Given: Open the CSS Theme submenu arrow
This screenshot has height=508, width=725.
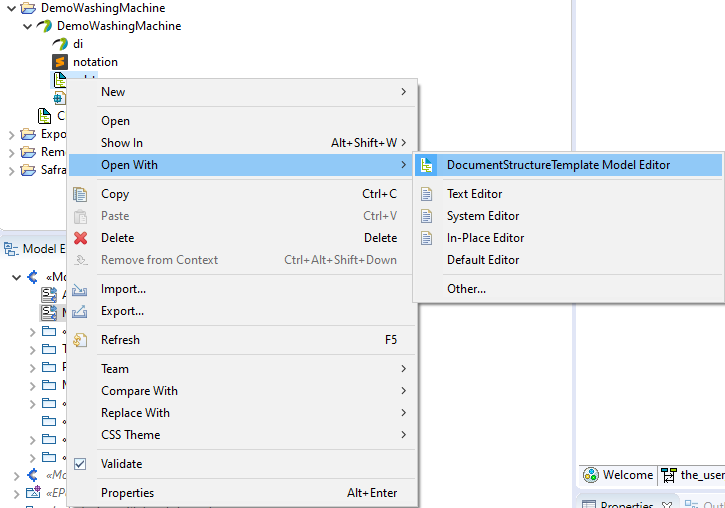Looking at the screenshot, I should tap(404, 435).
